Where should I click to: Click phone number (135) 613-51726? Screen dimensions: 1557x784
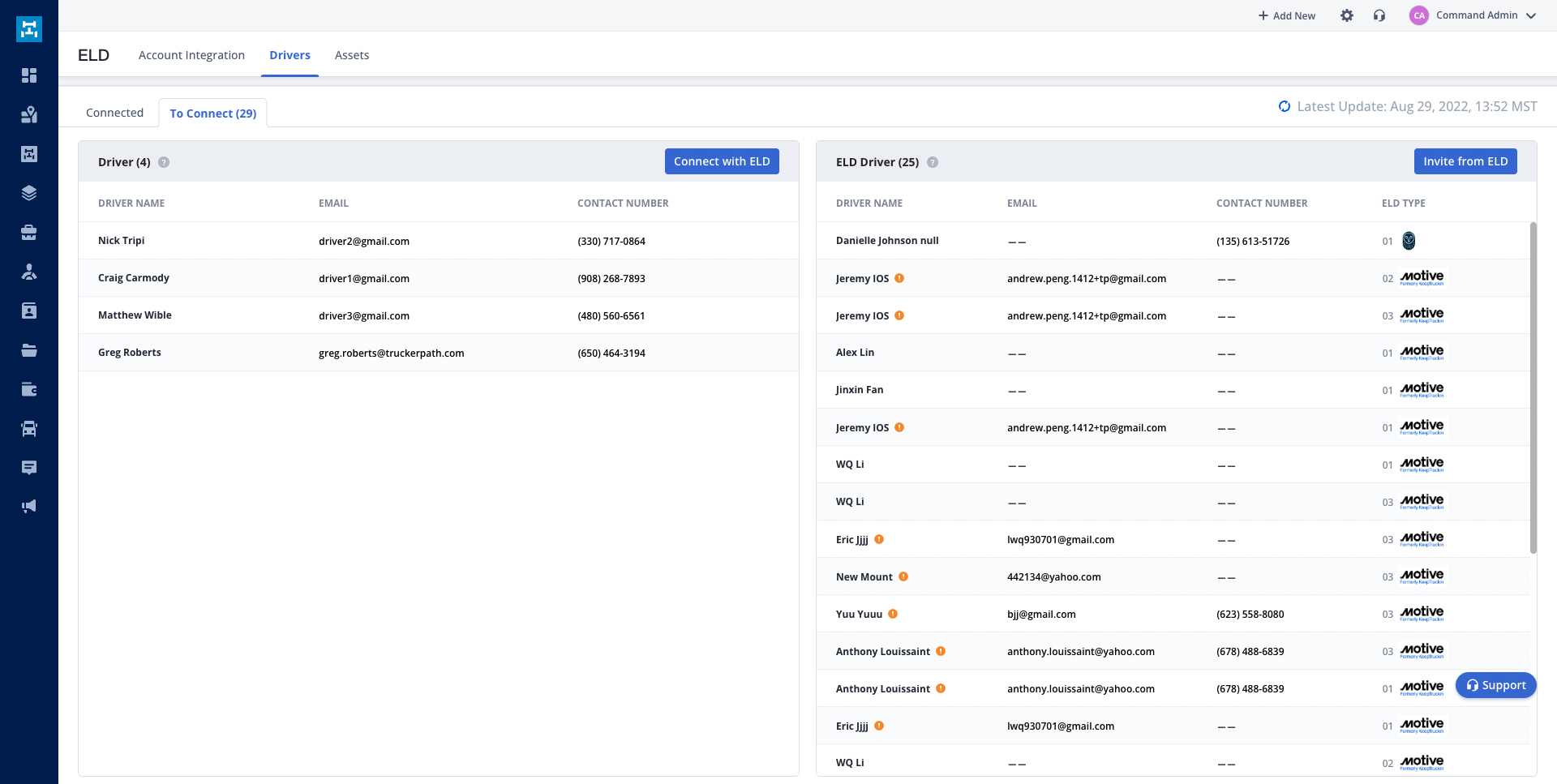point(1253,241)
